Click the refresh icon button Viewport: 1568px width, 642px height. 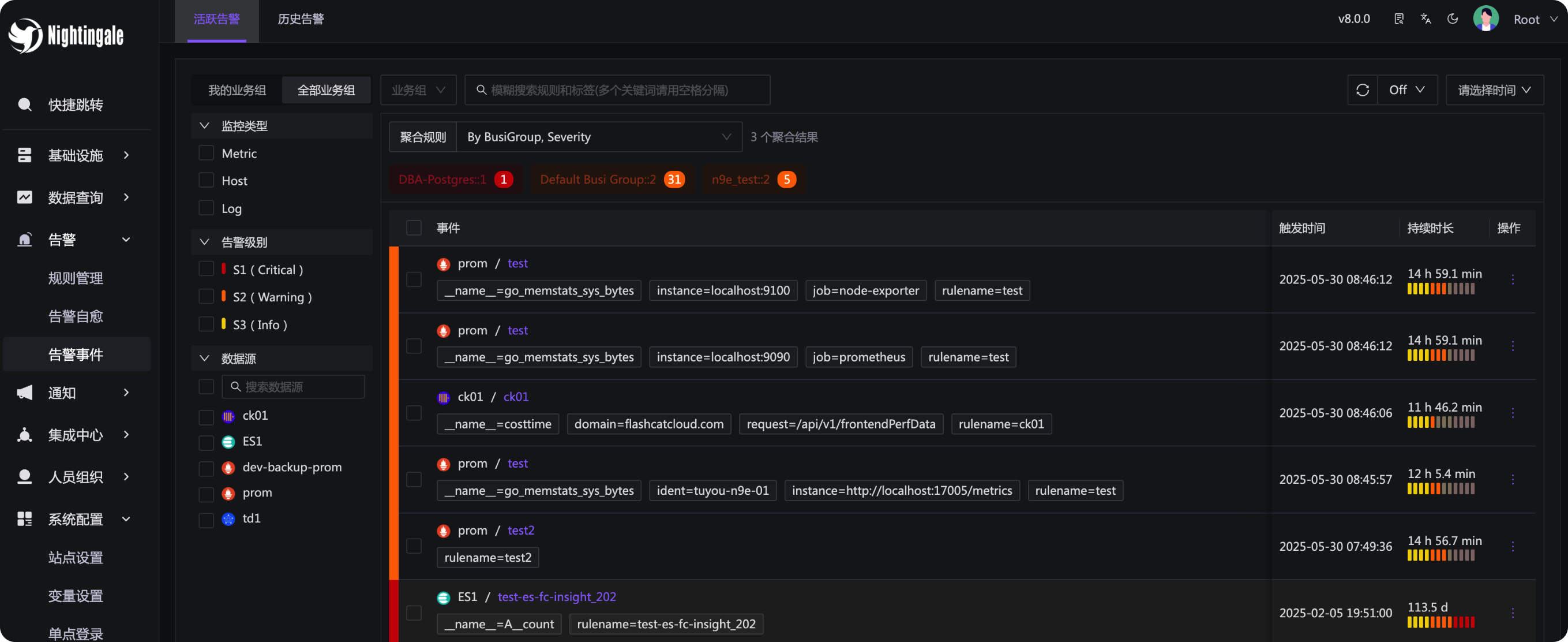pyautogui.click(x=1362, y=90)
